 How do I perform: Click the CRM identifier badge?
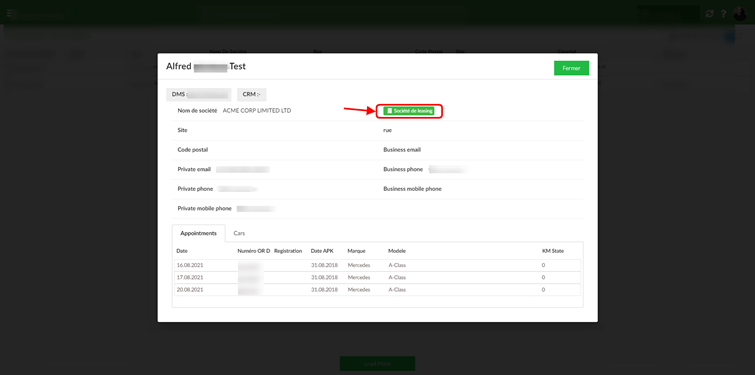[251, 95]
